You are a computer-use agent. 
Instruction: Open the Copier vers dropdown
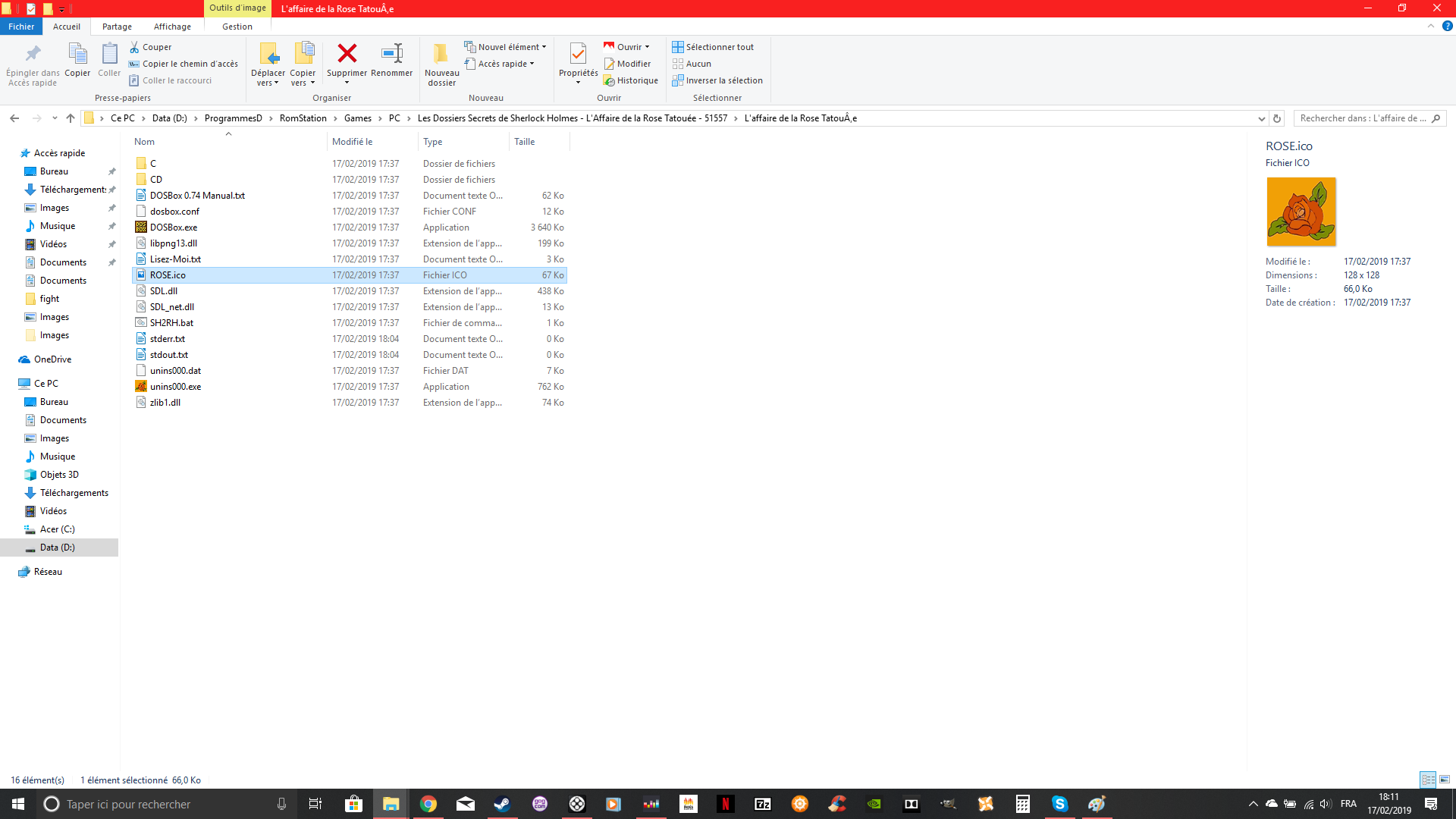303,78
